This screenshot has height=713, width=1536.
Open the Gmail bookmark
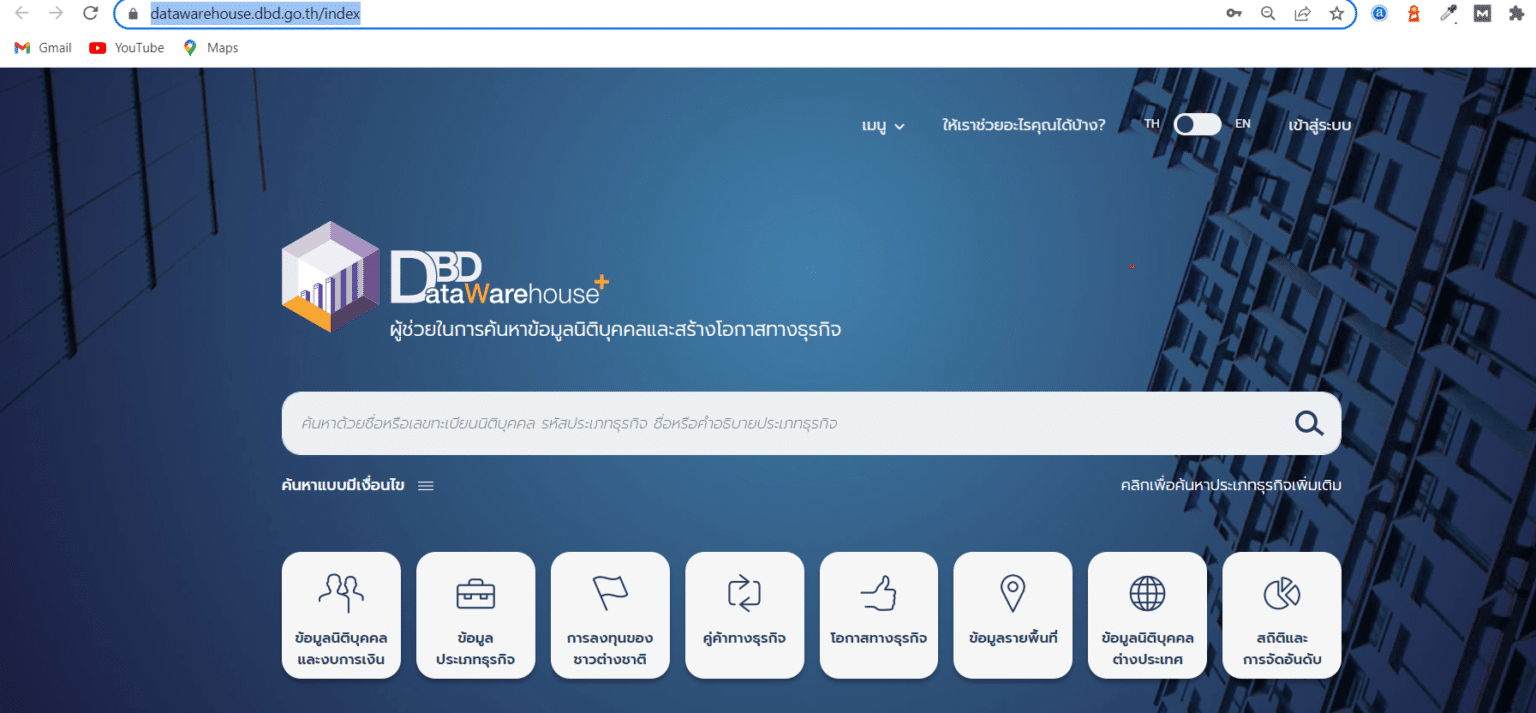(42, 47)
